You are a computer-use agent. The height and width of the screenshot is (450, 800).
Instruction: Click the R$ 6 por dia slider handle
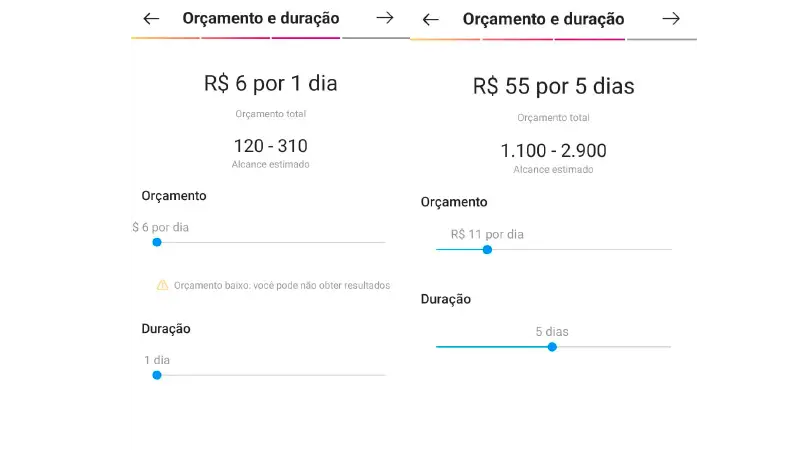pyautogui.click(x=157, y=242)
